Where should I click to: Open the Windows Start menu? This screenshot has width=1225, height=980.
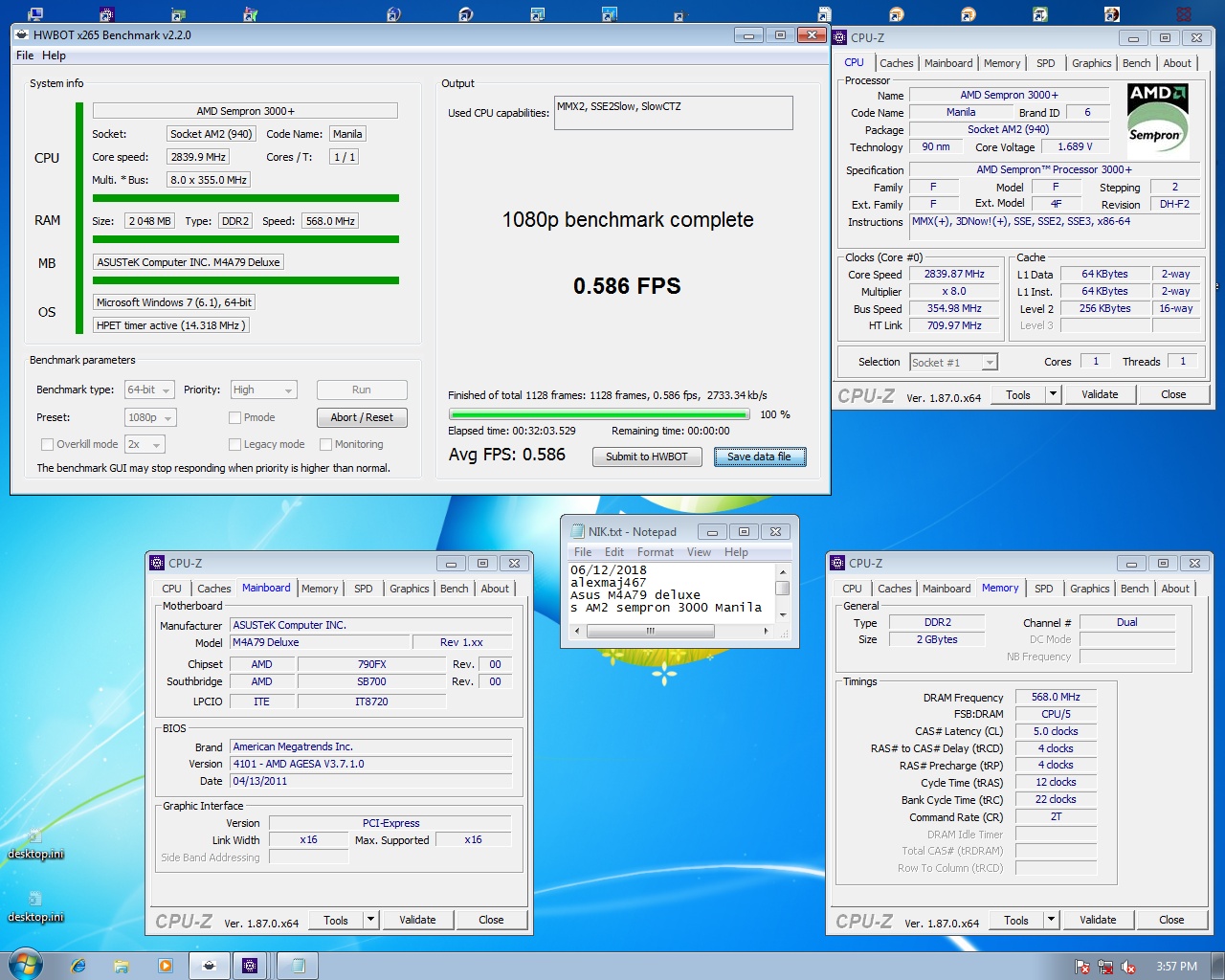[25, 965]
